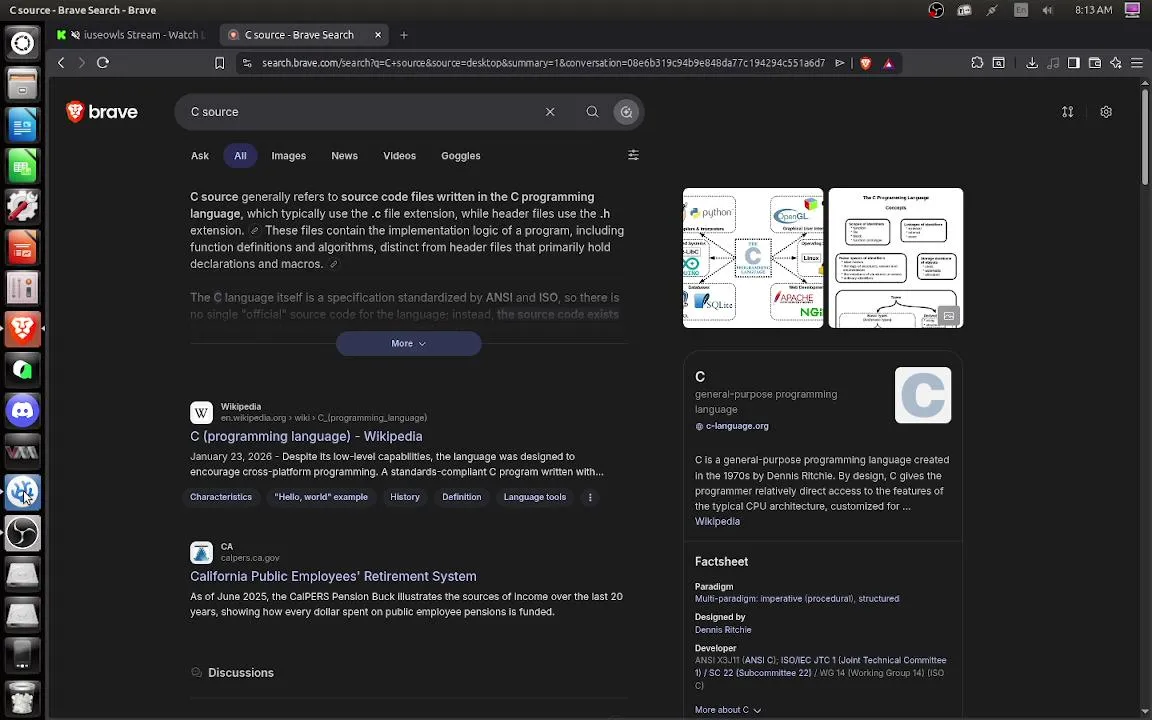This screenshot has width=1152, height=720.
Task: Click the 8:13 AM clock in top bar
Action: [1093, 10]
